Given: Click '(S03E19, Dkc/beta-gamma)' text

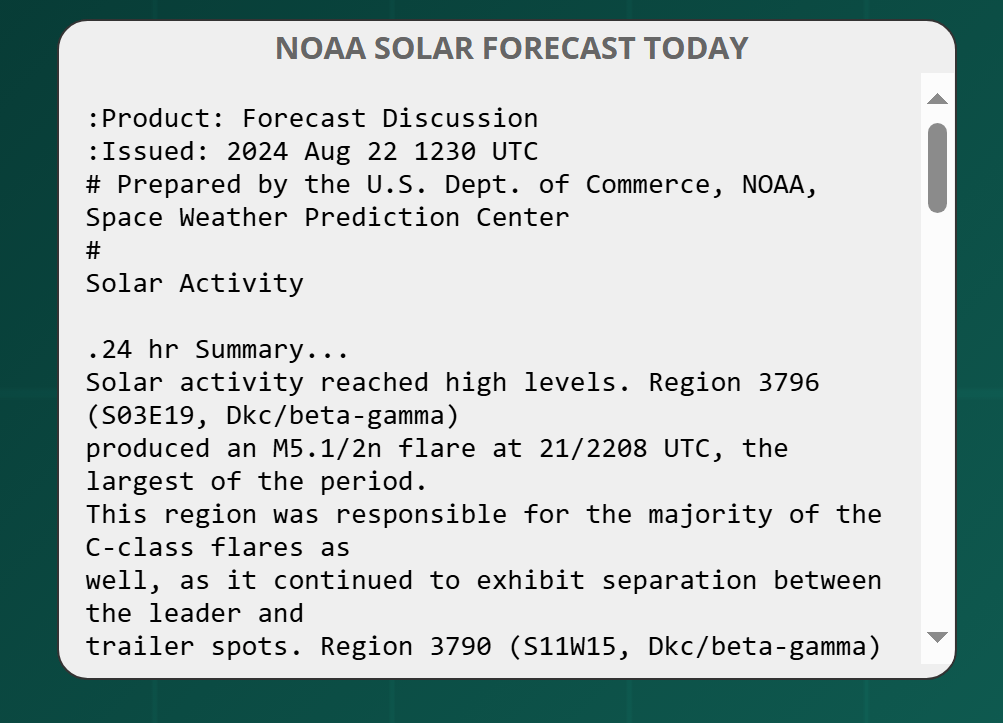Looking at the screenshot, I should point(273,416).
